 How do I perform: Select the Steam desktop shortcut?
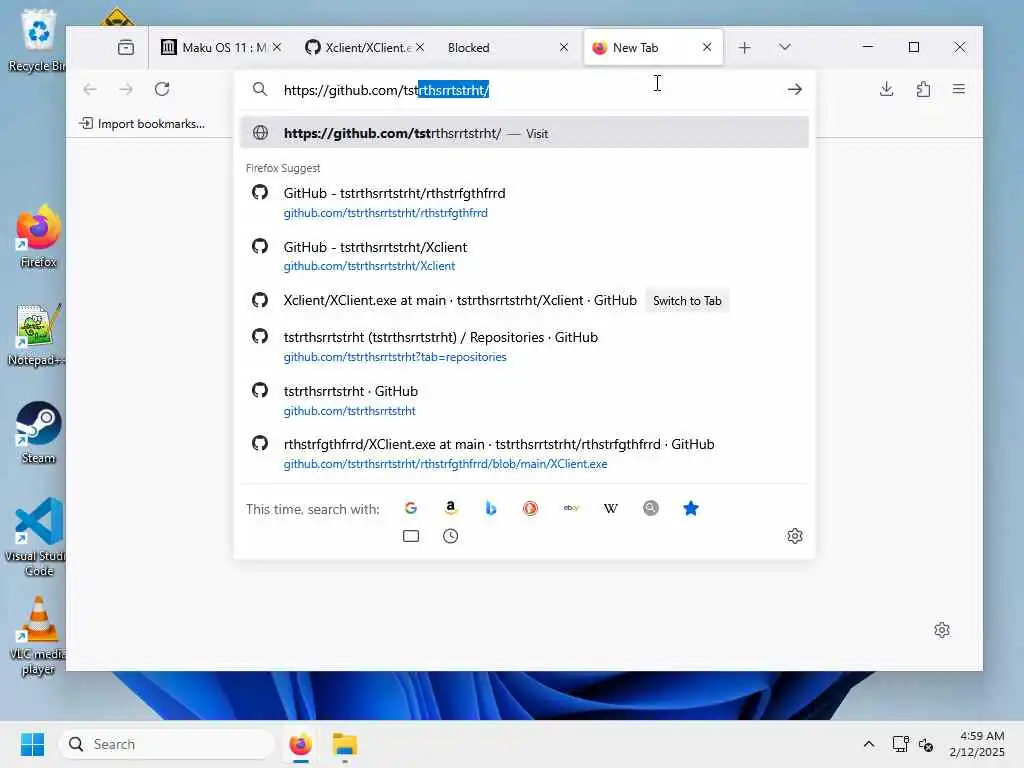[x=38, y=432]
